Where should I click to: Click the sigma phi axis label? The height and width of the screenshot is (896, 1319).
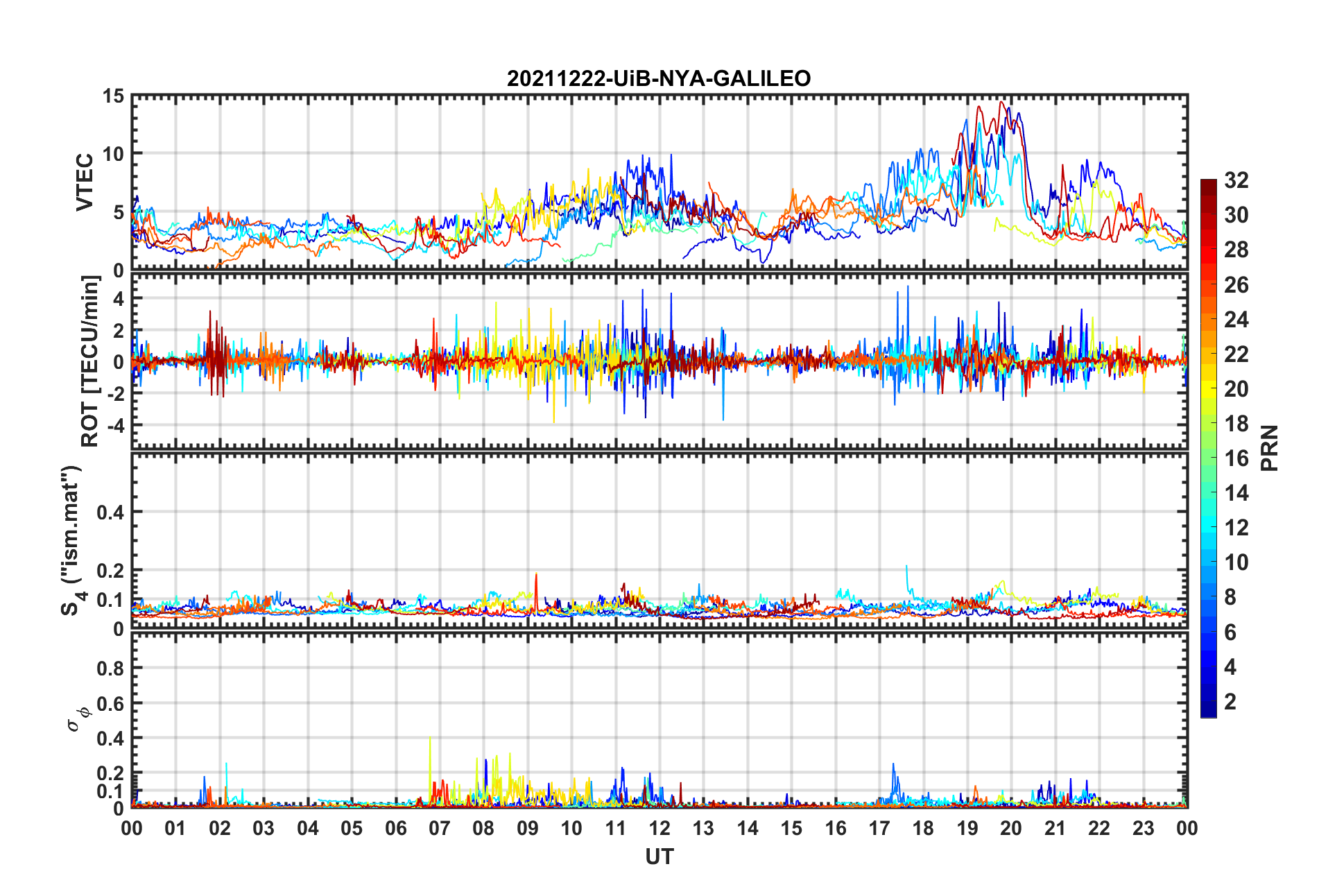click(x=78, y=719)
